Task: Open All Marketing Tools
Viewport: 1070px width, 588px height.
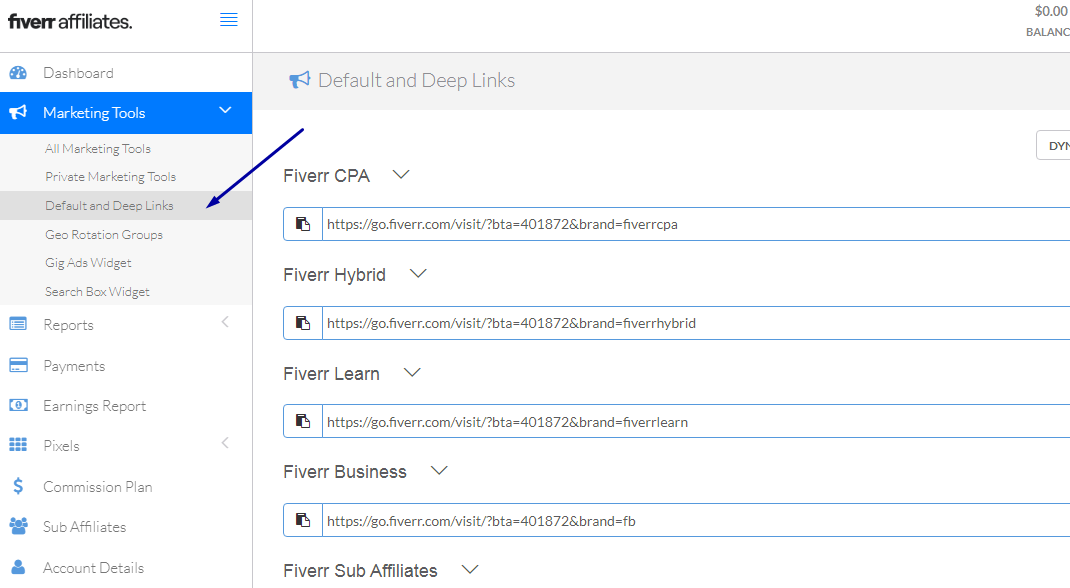Action: [98, 149]
